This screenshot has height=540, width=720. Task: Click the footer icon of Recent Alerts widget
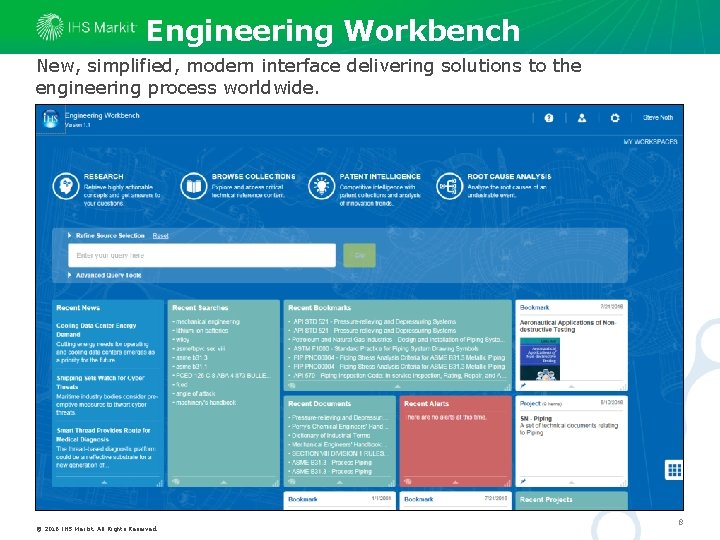coord(407,482)
